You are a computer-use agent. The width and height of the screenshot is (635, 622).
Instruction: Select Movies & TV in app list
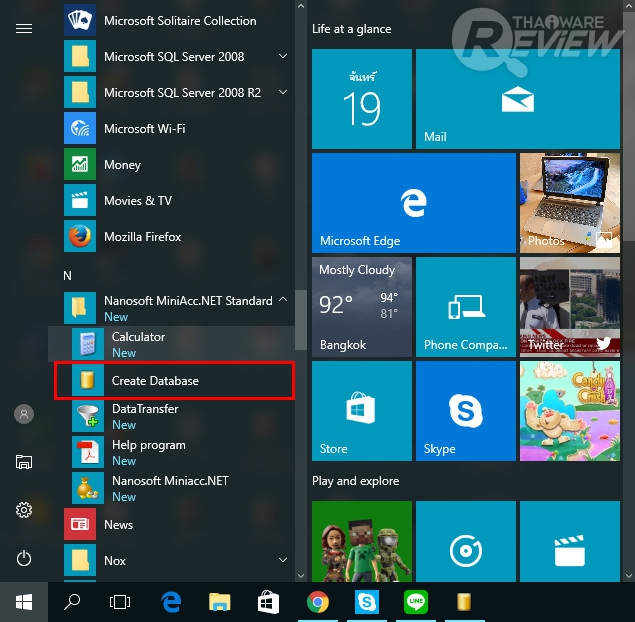pyautogui.click(x=137, y=201)
